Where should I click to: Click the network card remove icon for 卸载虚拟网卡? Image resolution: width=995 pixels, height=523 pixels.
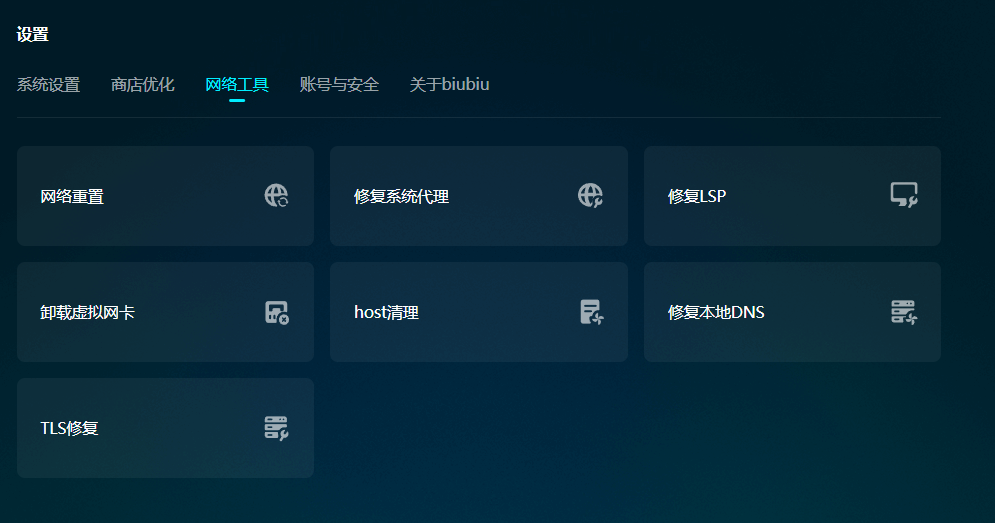pos(277,312)
